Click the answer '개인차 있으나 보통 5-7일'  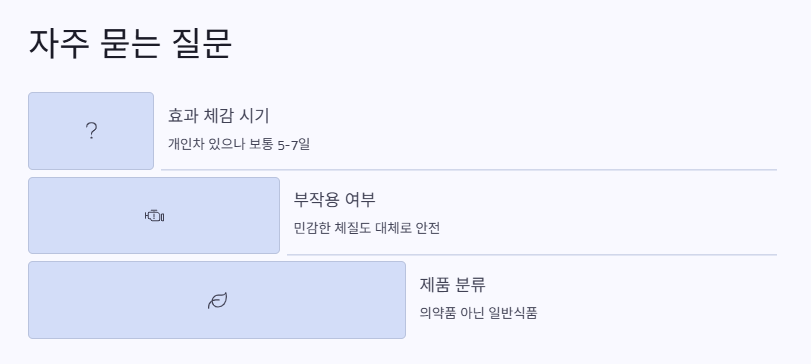point(238,144)
